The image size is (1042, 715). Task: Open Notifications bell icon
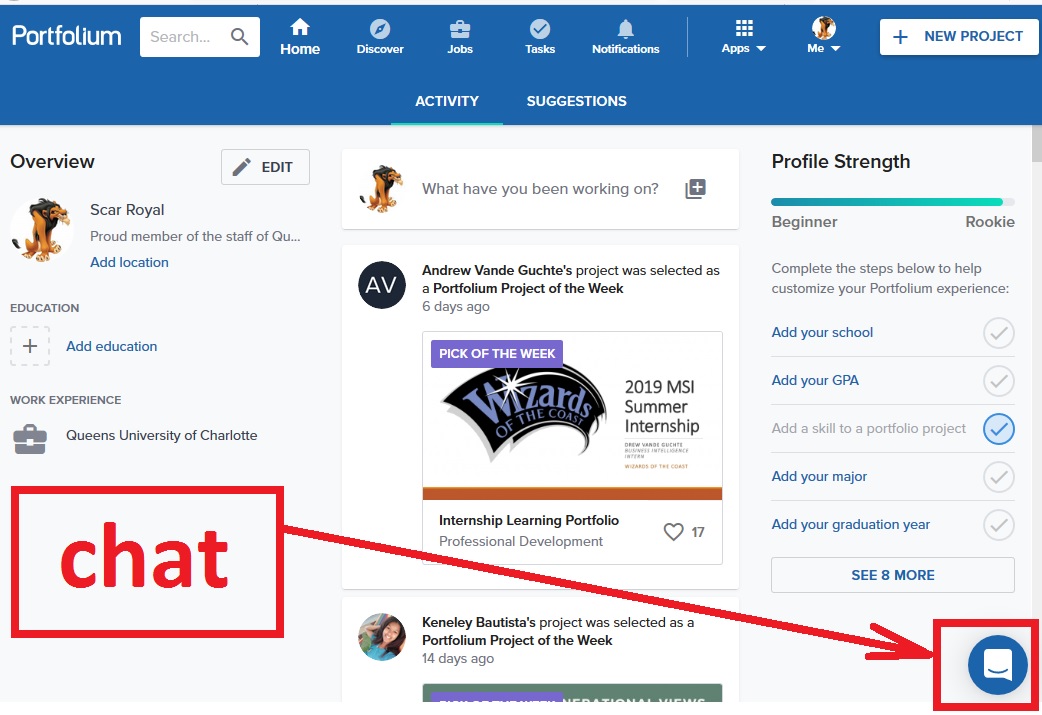625,29
